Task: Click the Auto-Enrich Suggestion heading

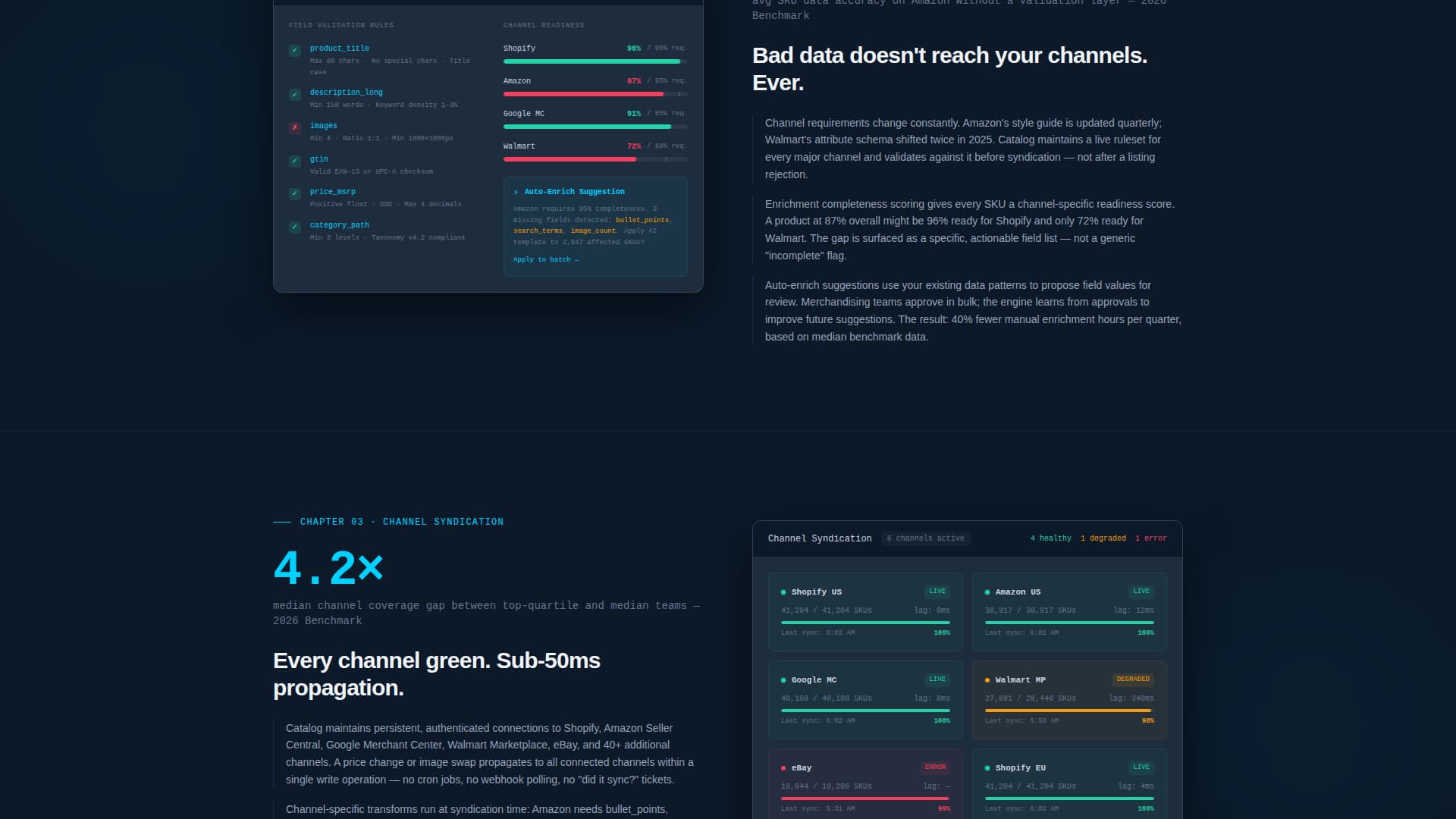Action: coord(575,192)
